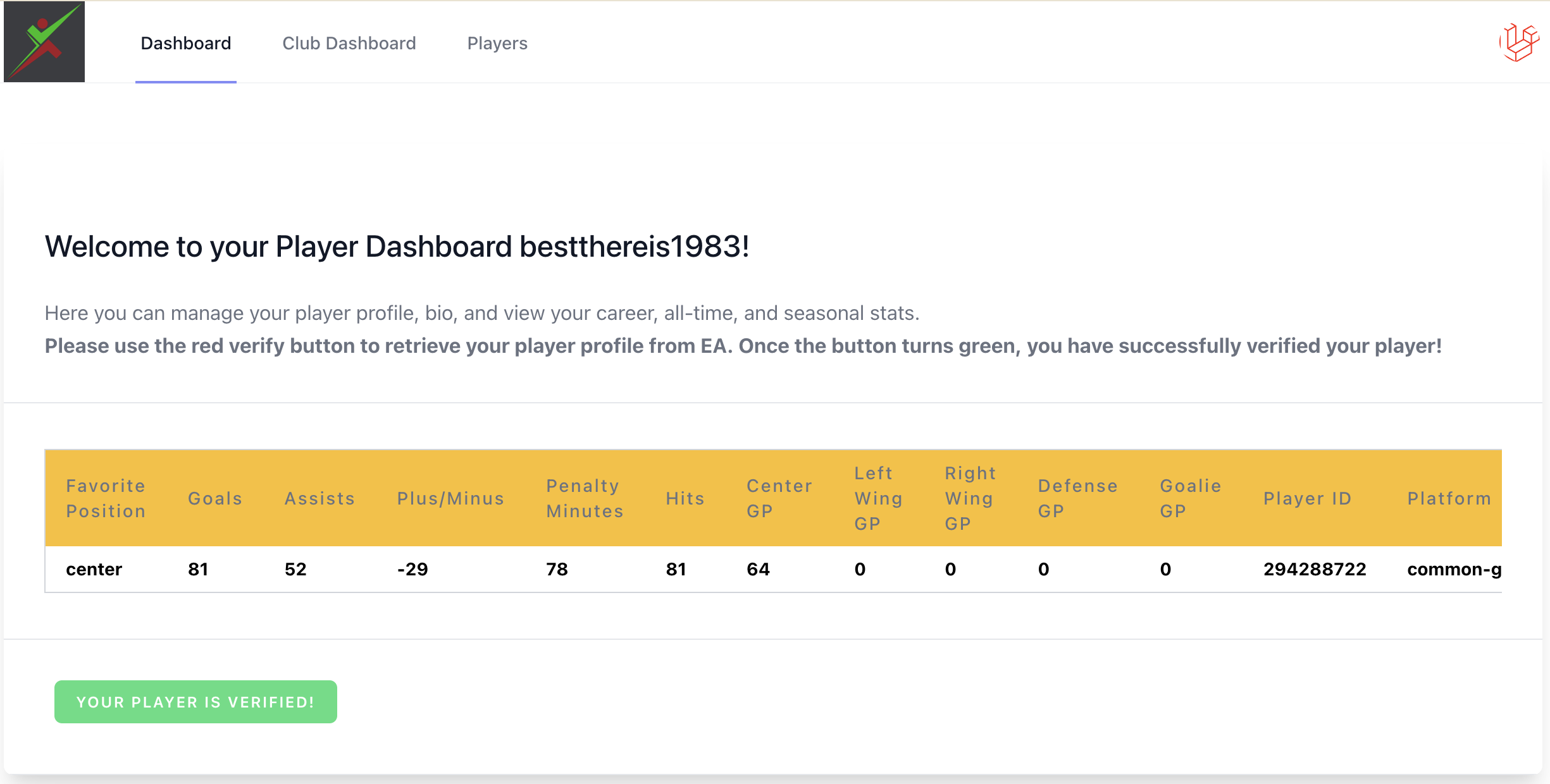
Task: Select the Defense GP column header
Action: [1077, 498]
